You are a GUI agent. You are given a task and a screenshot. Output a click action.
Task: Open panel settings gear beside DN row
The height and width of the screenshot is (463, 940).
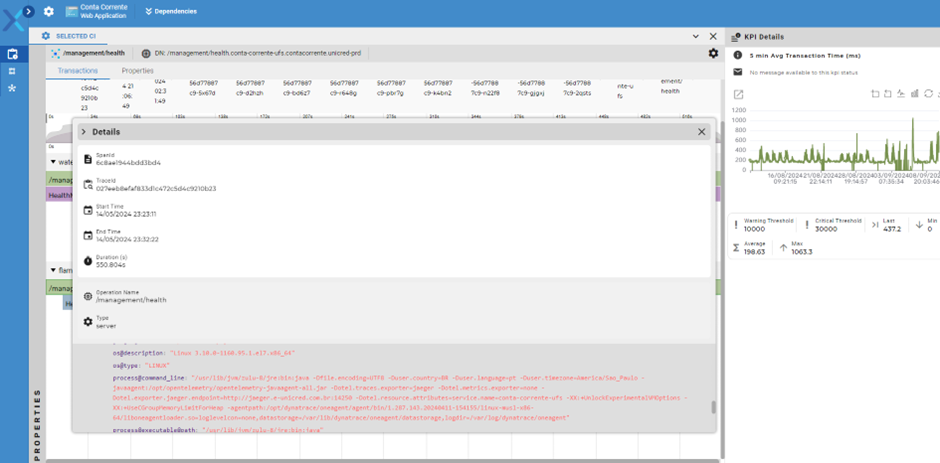point(713,53)
